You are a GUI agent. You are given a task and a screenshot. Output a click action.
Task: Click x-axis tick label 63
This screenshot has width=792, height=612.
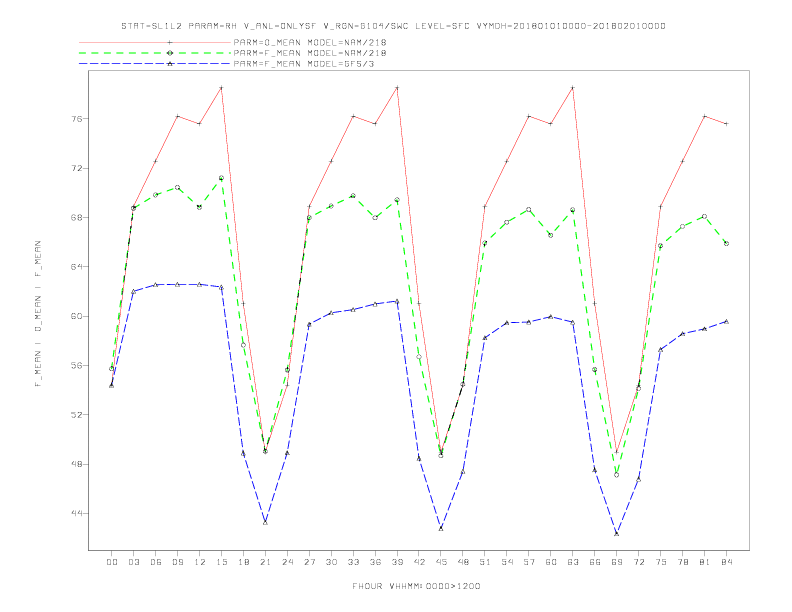coord(573,562)
